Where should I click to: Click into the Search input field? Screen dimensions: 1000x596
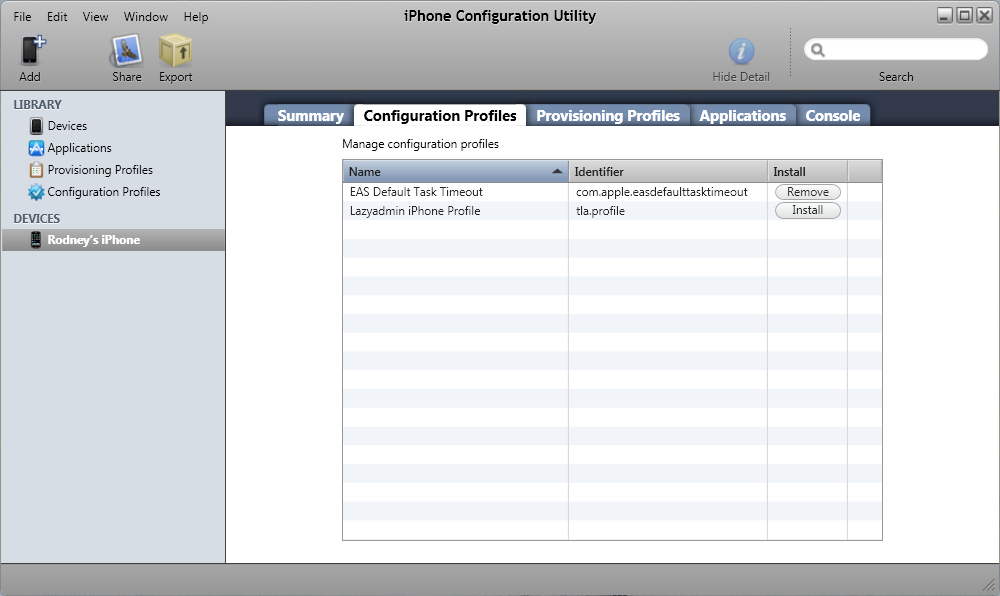905,50
